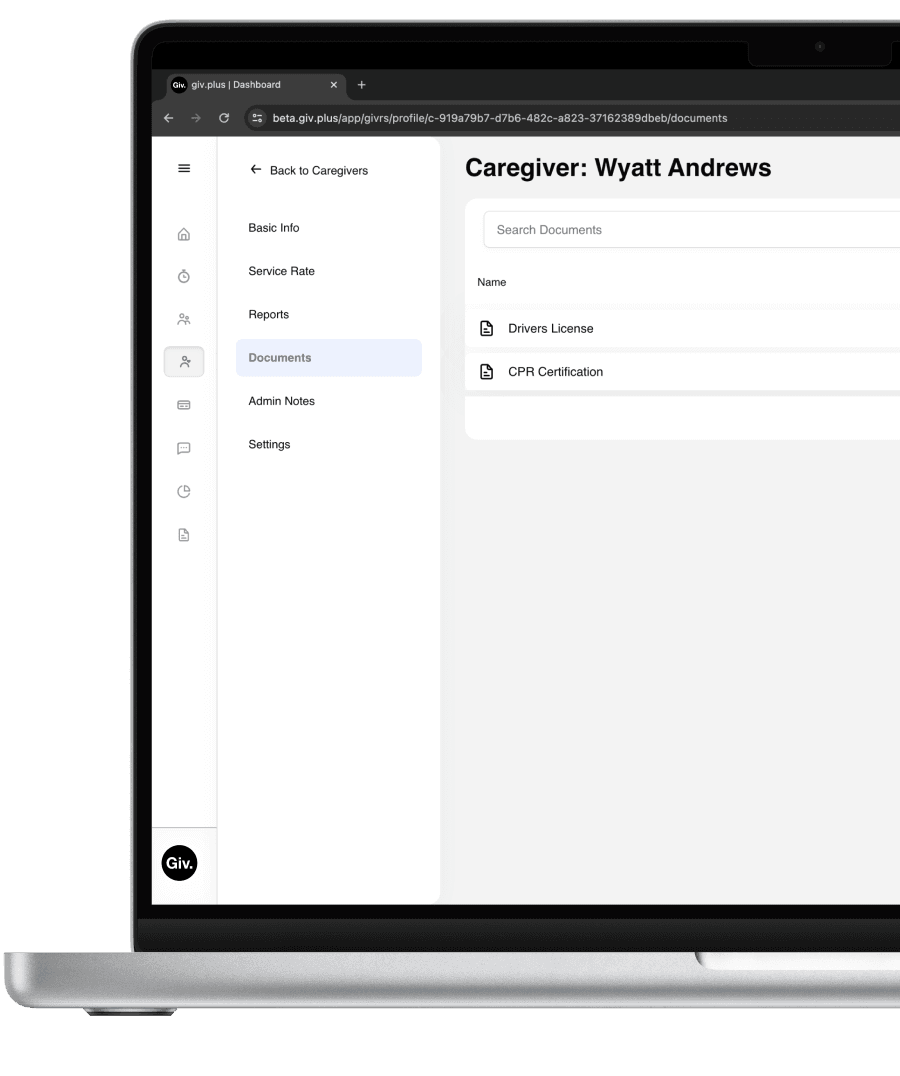Open the pie chart analytics icon

(184, 491)
